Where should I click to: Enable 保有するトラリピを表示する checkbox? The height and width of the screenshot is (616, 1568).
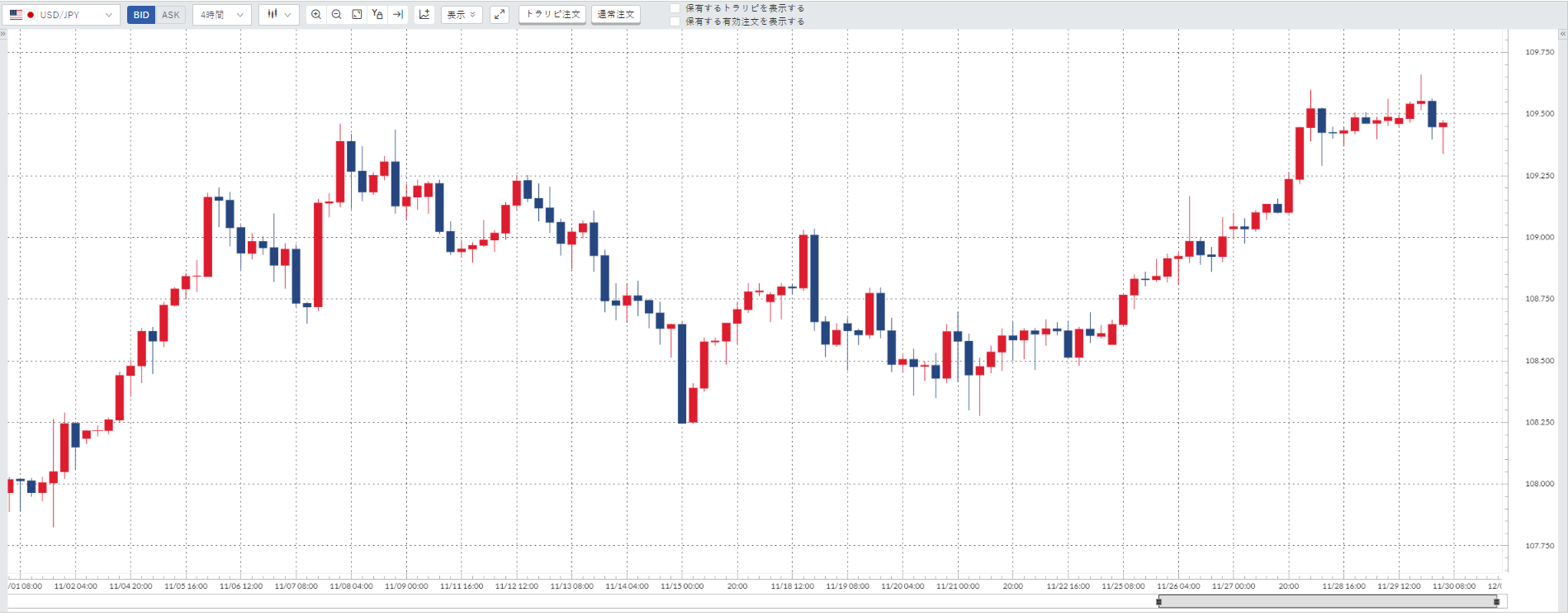(x=675, y=8)
